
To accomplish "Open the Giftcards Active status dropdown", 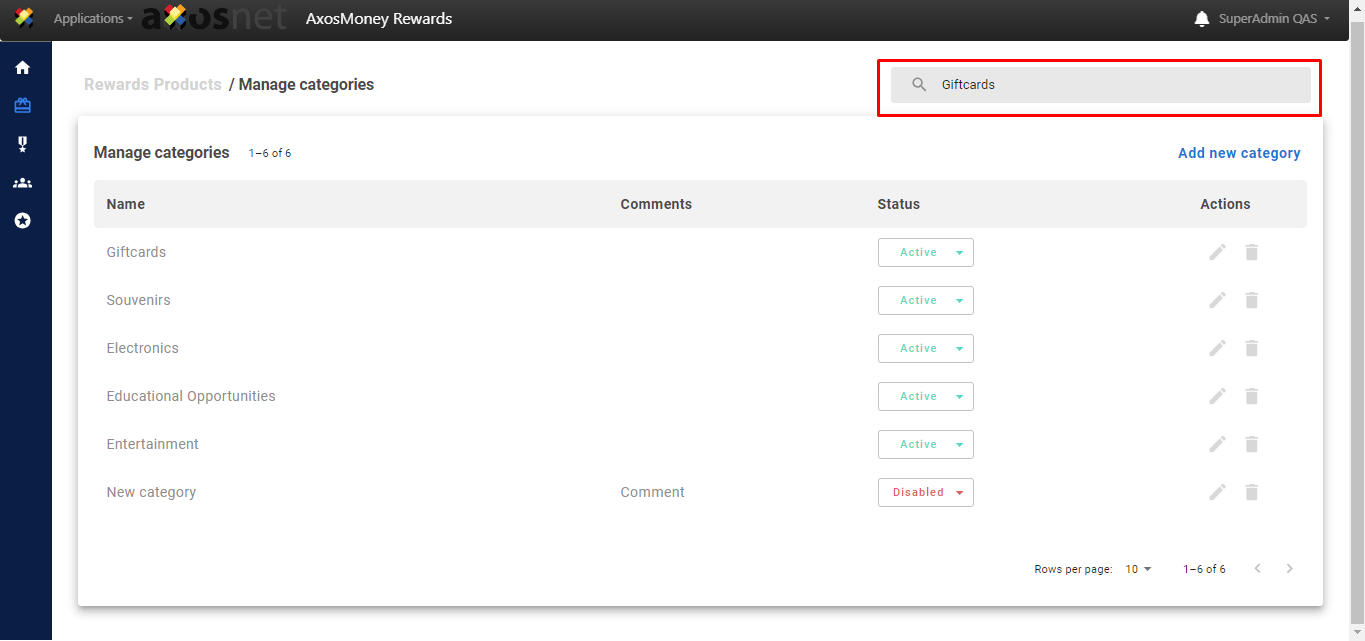I will 925,253.
